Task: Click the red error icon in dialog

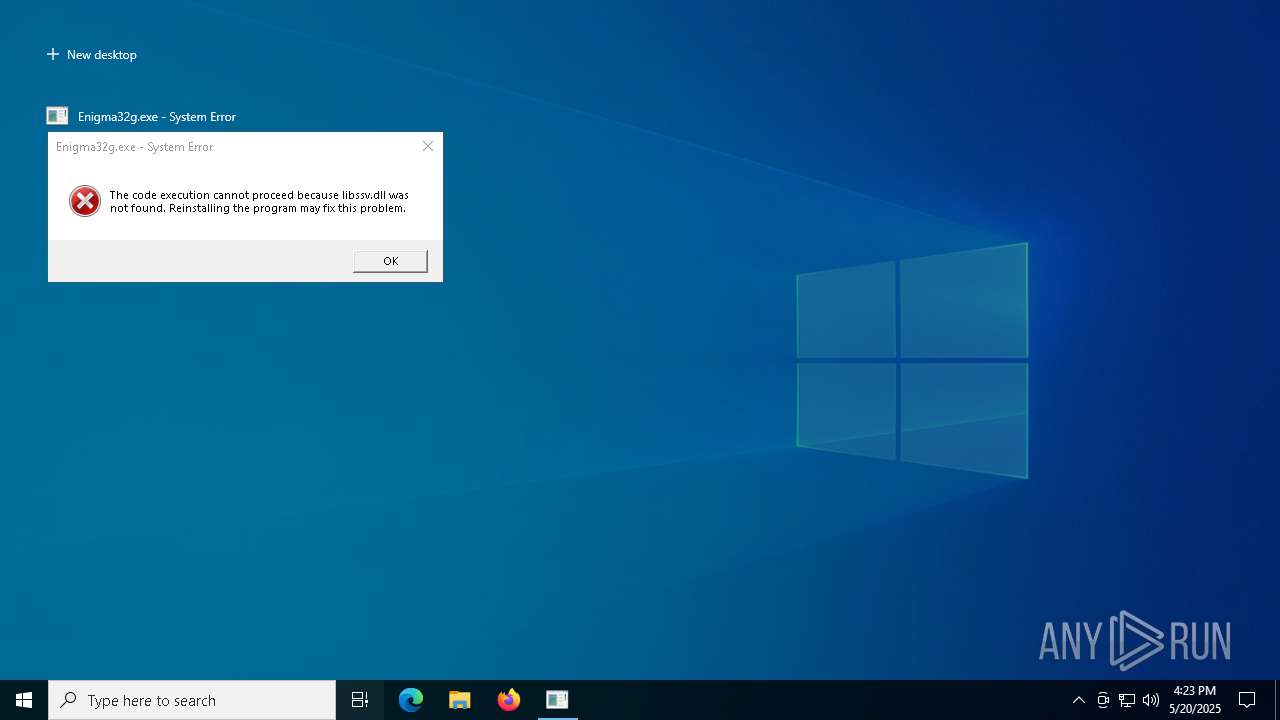Action: pos(85,201)
